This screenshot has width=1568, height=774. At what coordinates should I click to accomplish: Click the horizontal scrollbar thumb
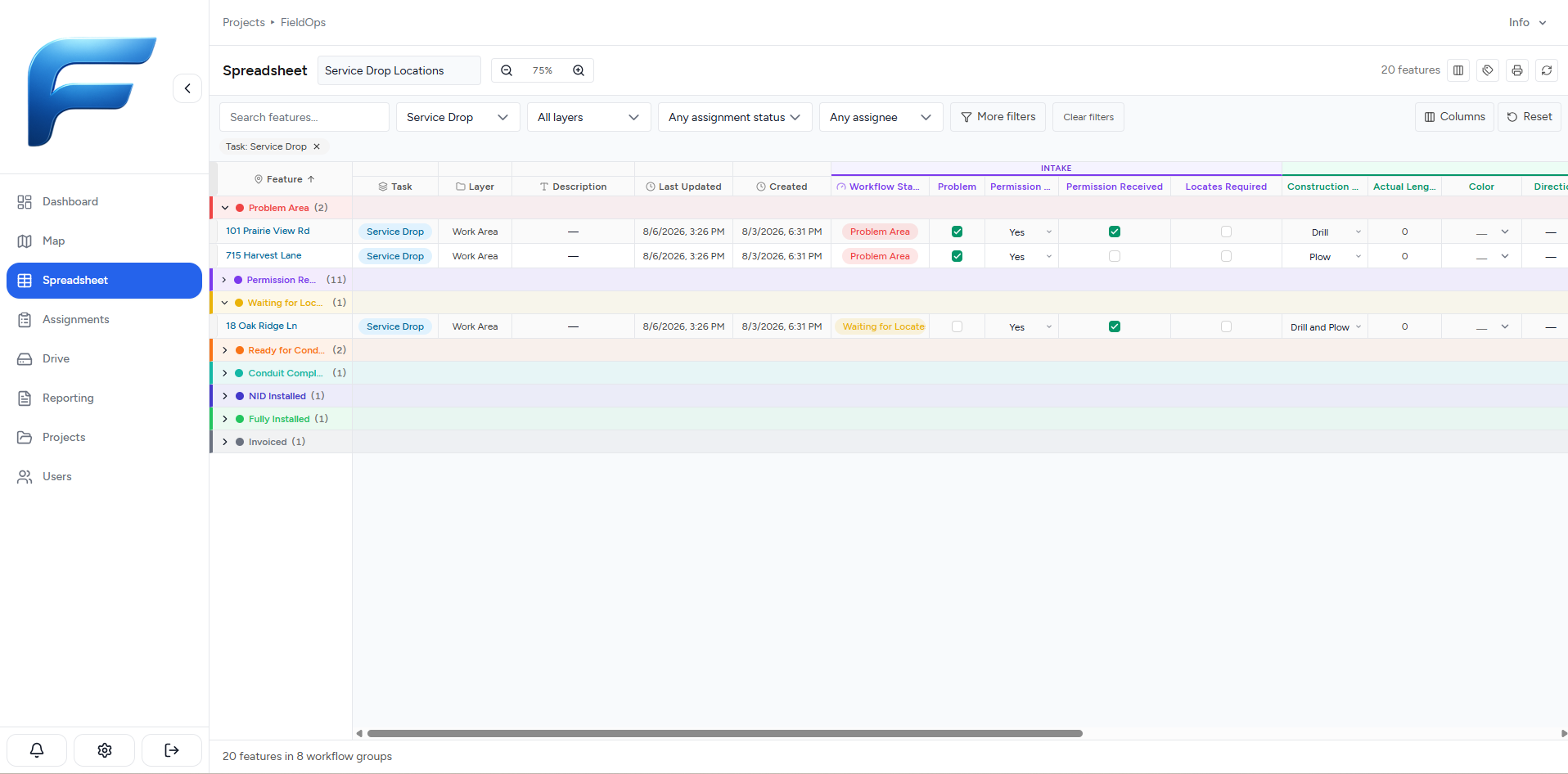coord(725,734)
